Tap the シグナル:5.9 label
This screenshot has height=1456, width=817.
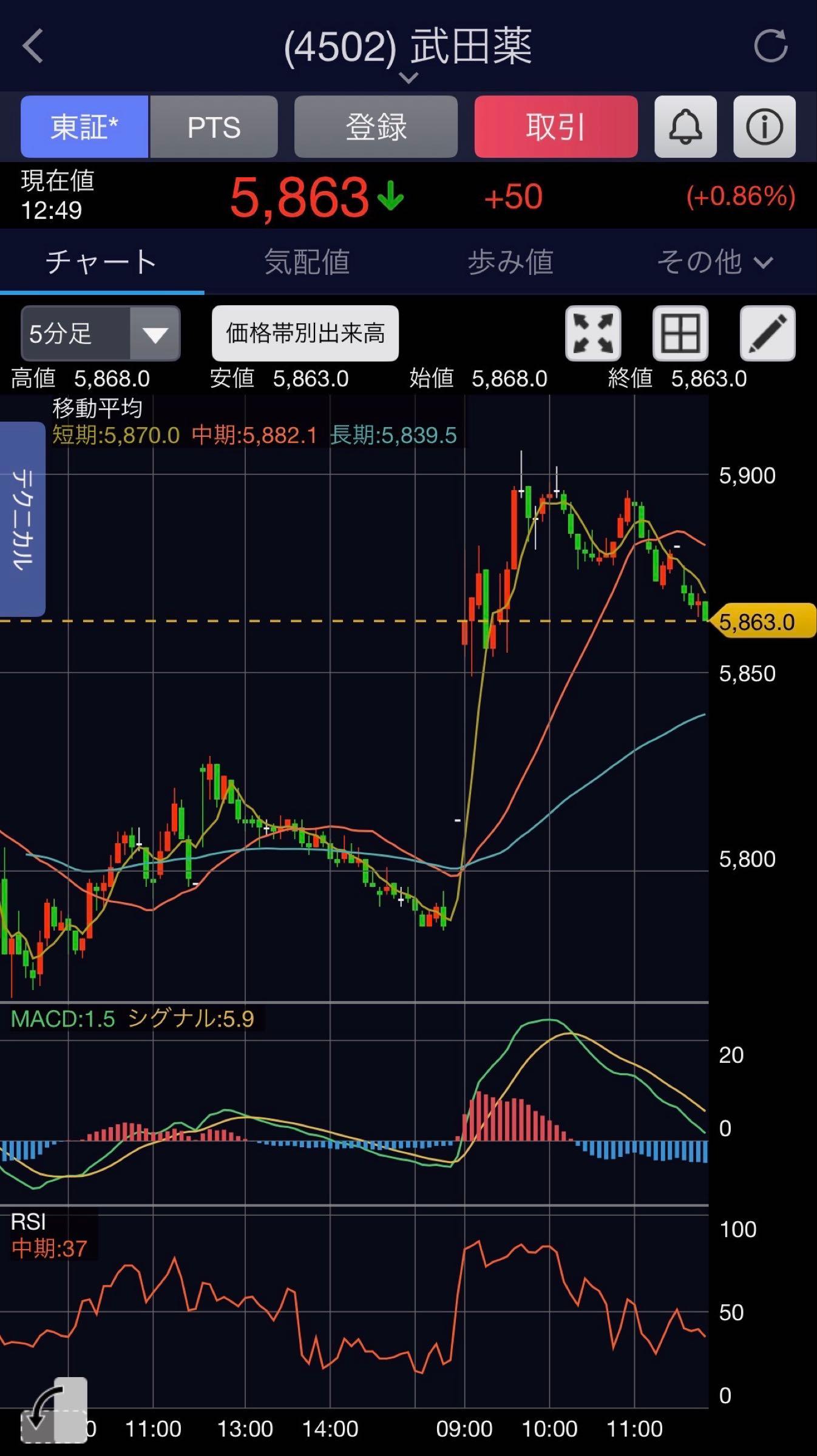tap(191, 1019)
